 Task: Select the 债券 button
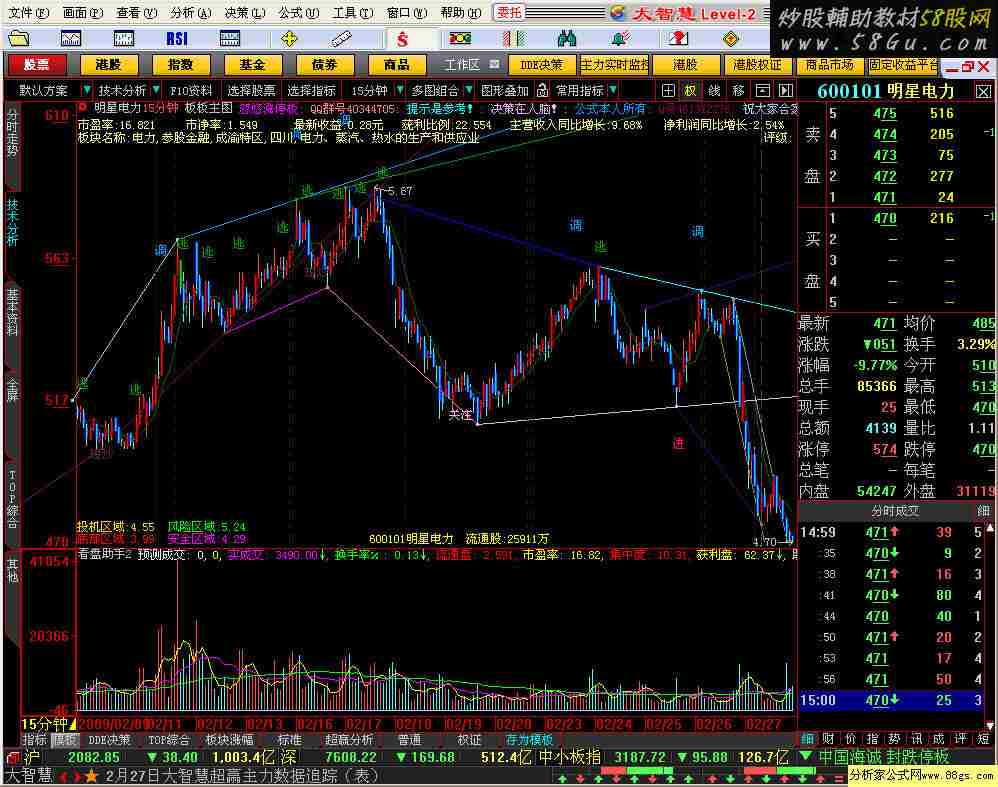point(324,64)
